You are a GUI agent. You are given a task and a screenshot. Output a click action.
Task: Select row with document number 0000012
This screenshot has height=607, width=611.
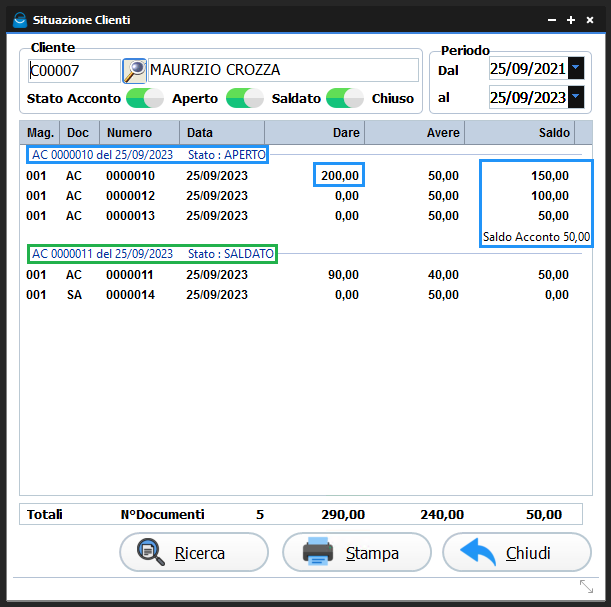pyautogui.click(x=298, y=196)
